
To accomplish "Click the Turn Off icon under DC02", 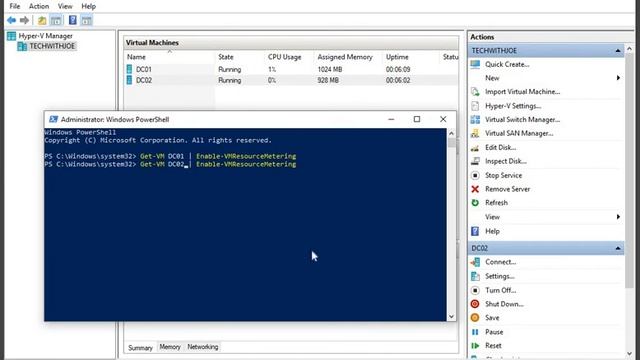I will [x=475, y=290].
